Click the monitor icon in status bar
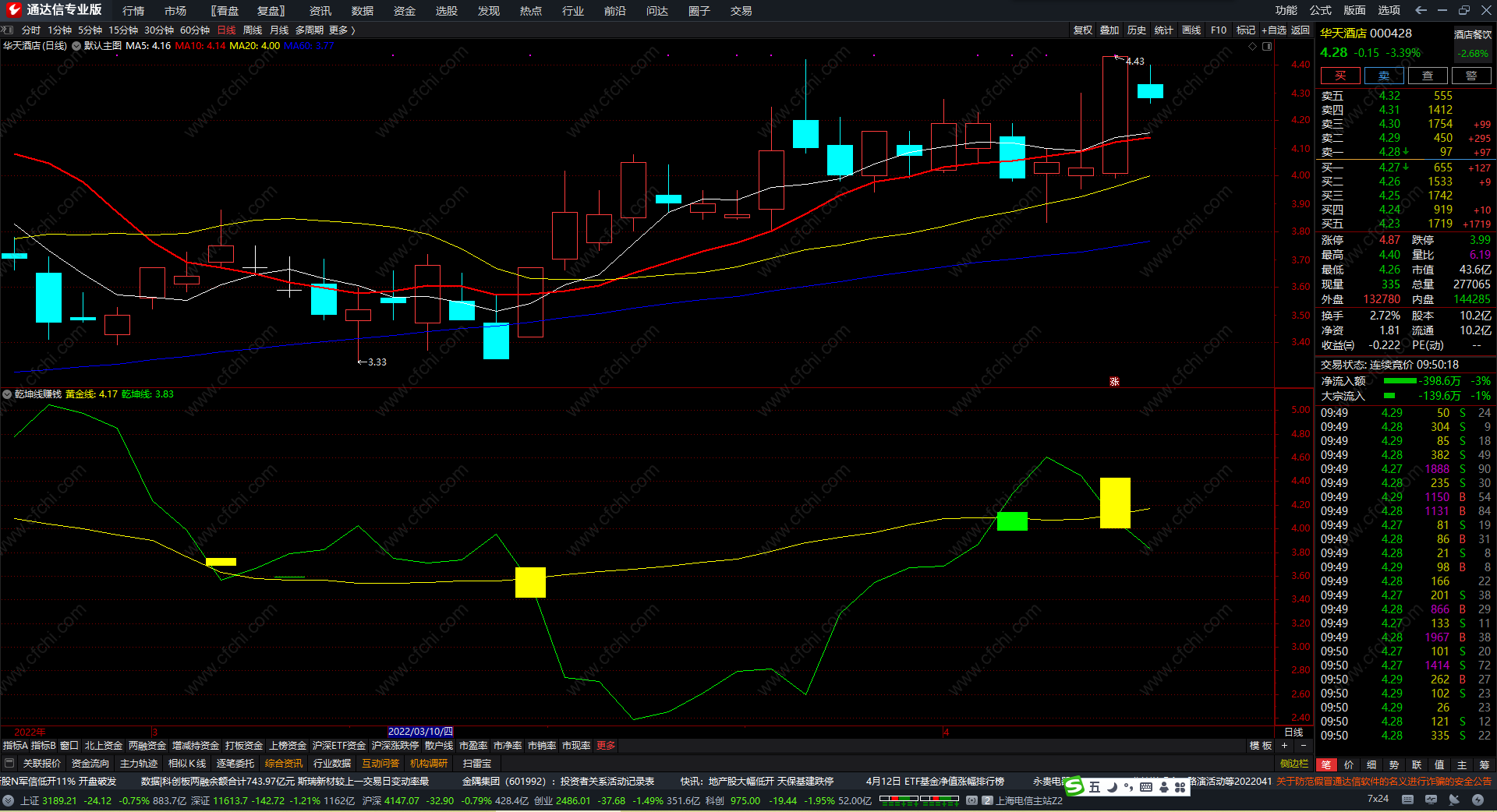This screenshot has height=812, width=1497. pos(1431,800)
